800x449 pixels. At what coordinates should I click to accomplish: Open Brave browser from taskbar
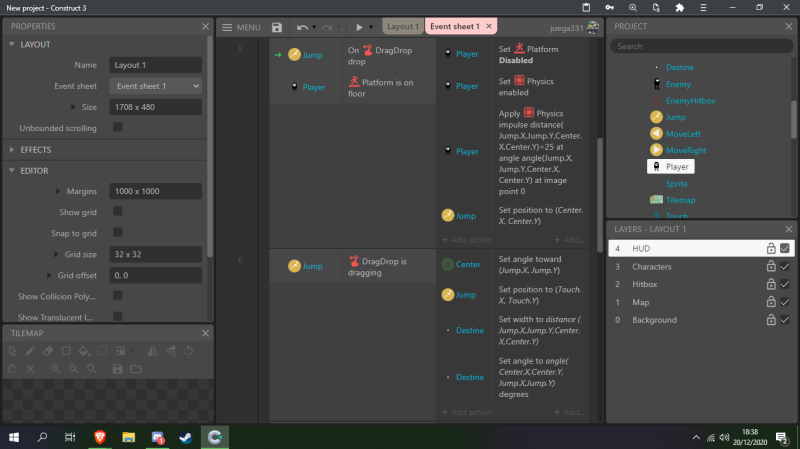pyautogui.click(x=100, y=437)
